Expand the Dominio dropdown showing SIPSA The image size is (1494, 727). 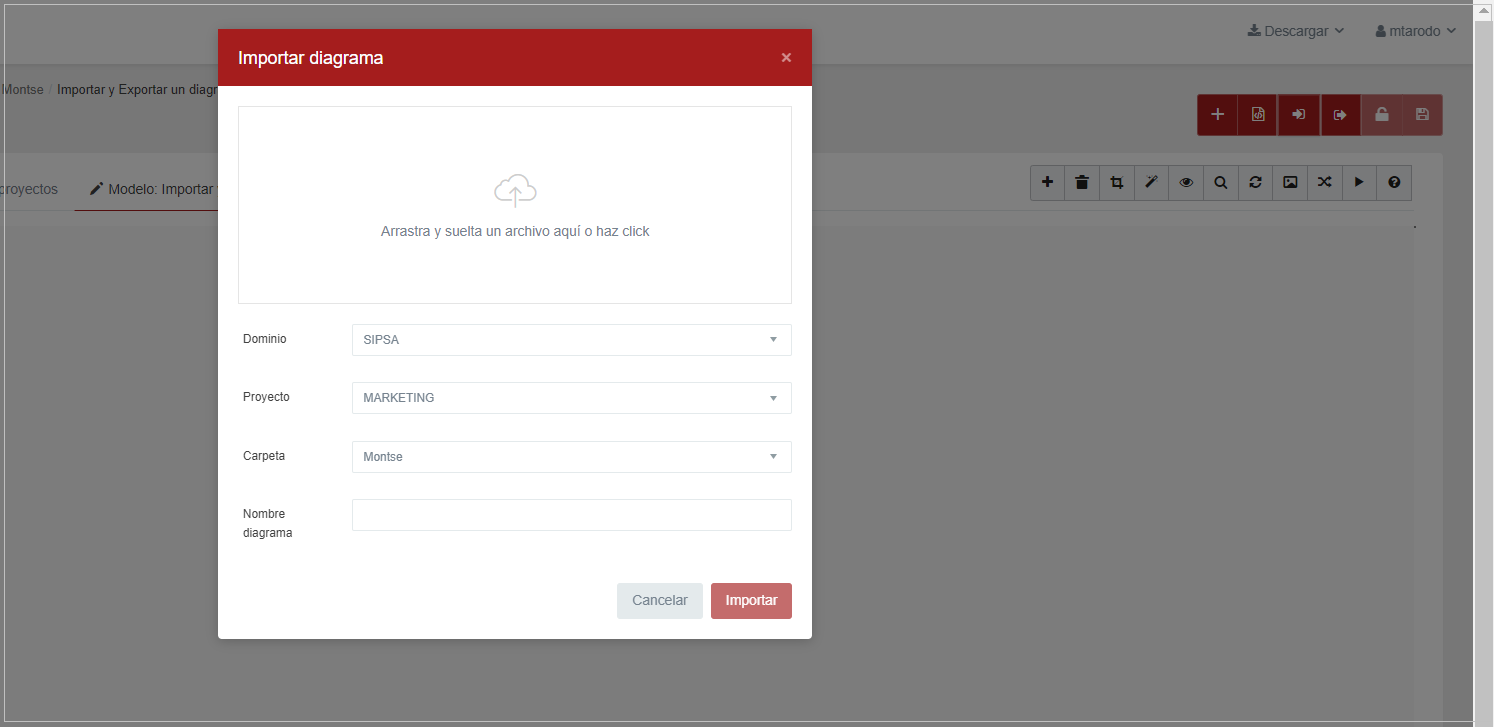point(571,340)
